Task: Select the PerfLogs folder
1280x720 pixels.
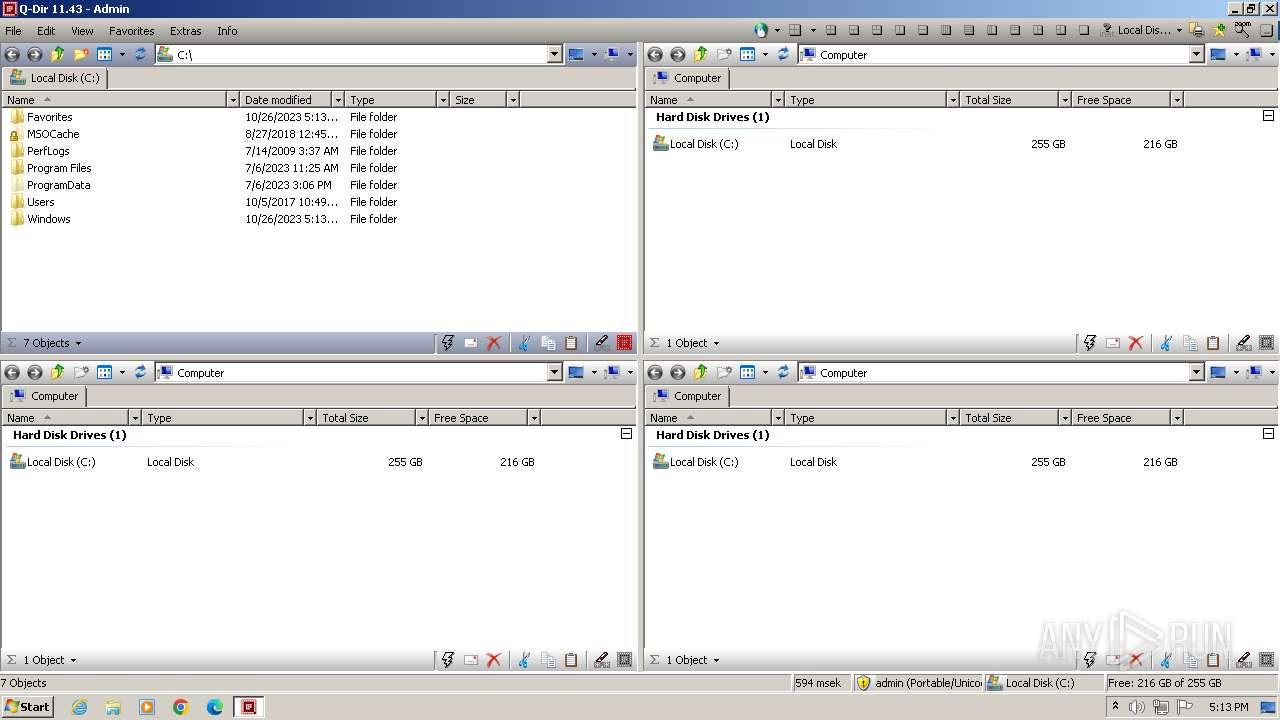Action: pos(48,151)
